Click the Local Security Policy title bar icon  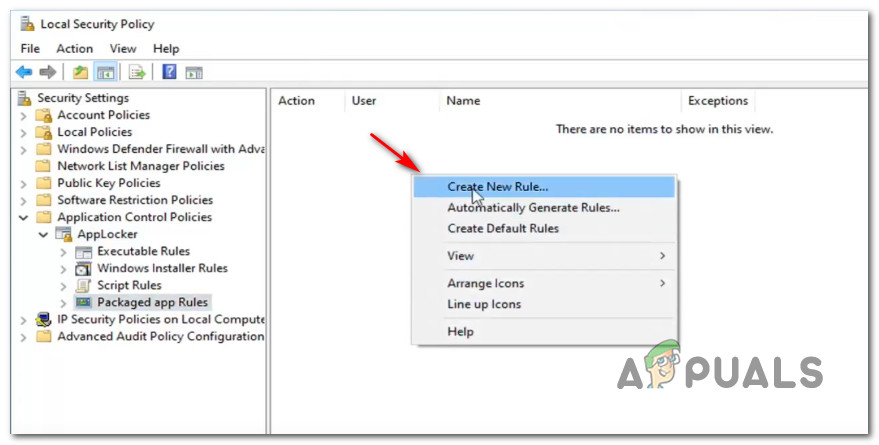27,24
